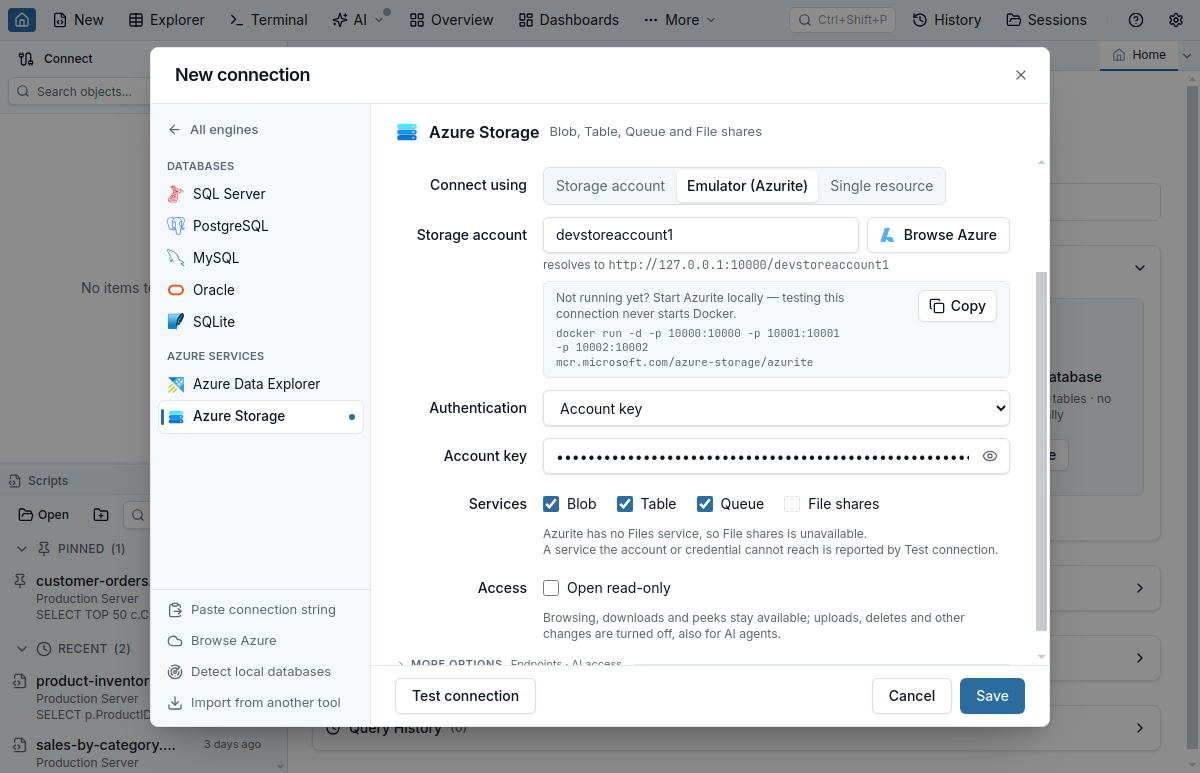Click the Search objects field
Image resolution: width=1200 pixels, height=773 pixels.
click(x=80, y=91)
